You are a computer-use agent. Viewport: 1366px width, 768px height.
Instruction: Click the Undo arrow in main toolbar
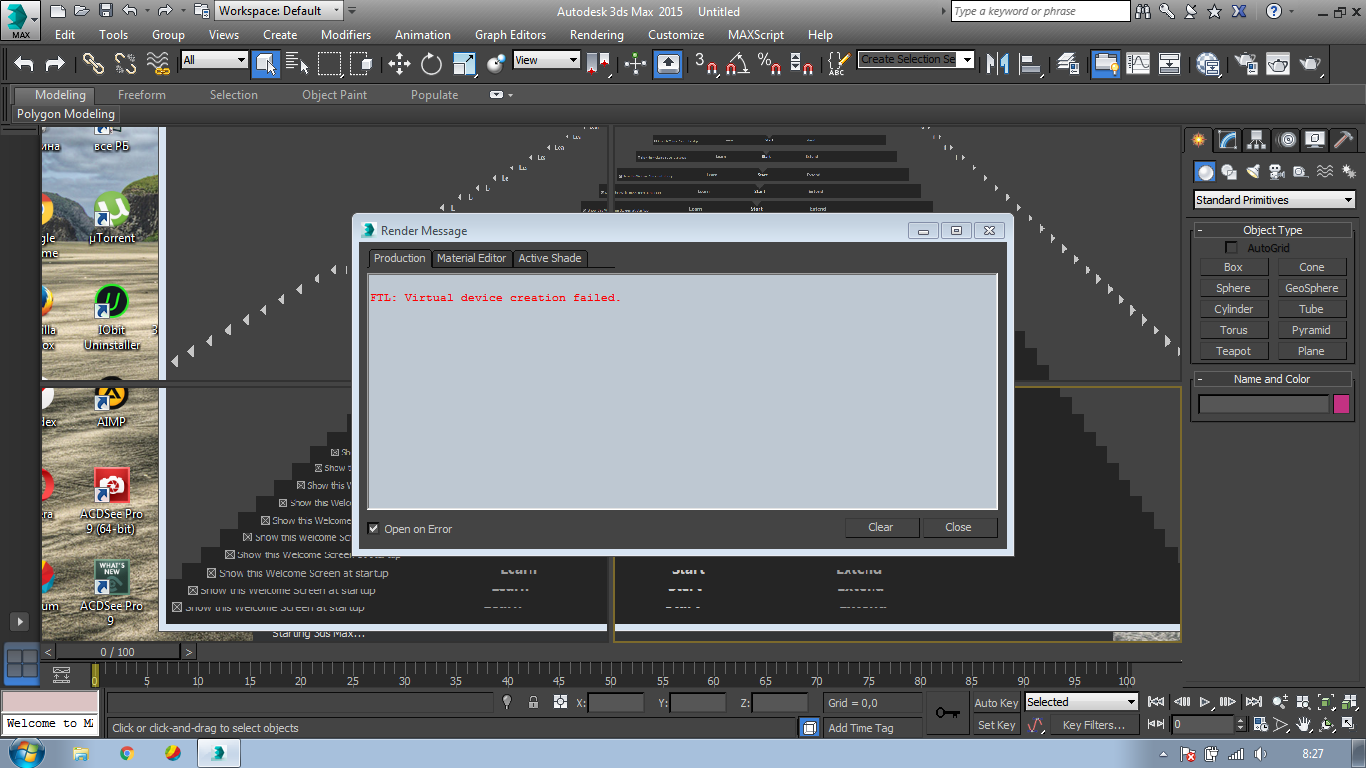point(24,63)
